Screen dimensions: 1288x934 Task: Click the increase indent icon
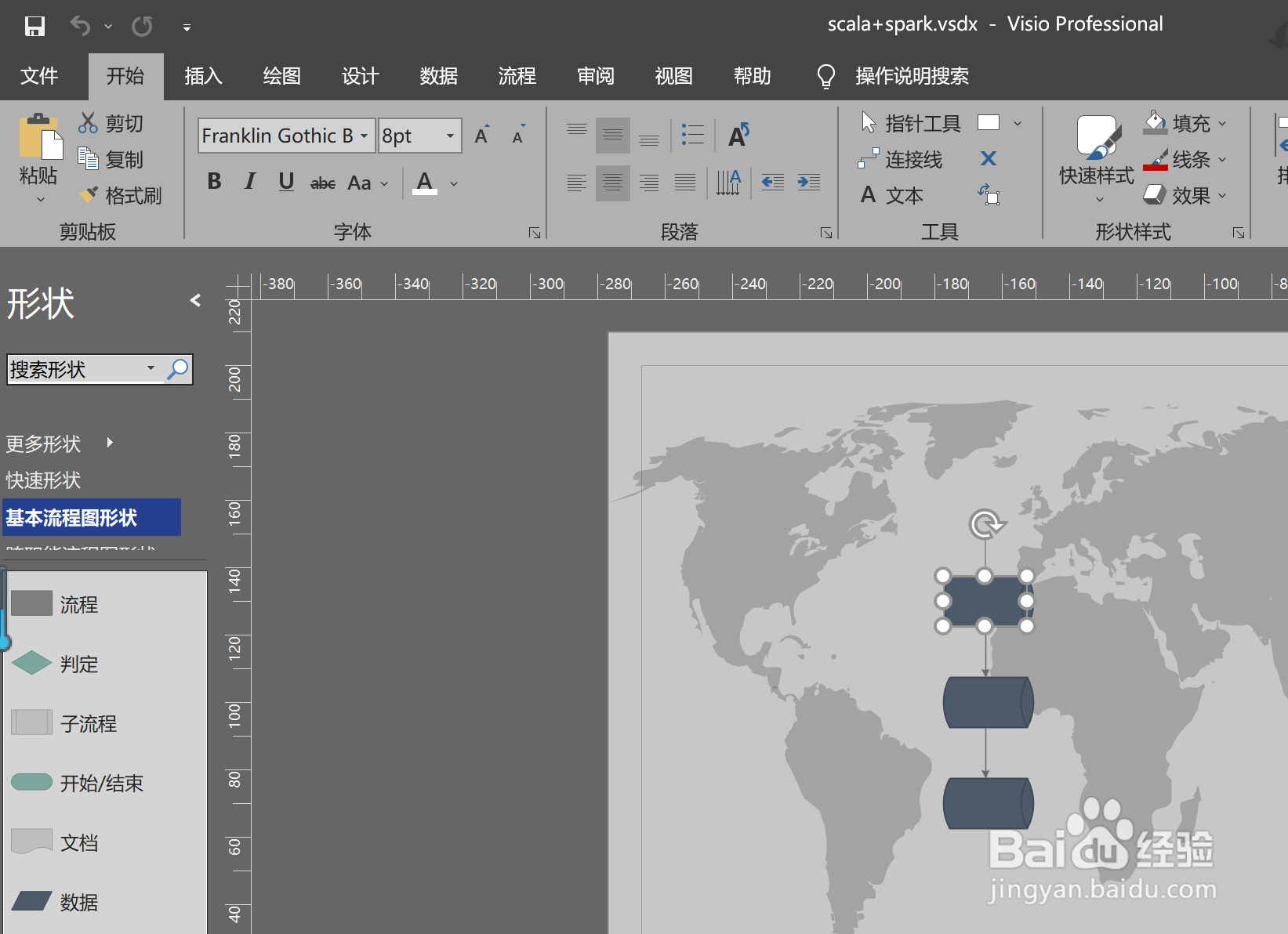tap(809, 183)
